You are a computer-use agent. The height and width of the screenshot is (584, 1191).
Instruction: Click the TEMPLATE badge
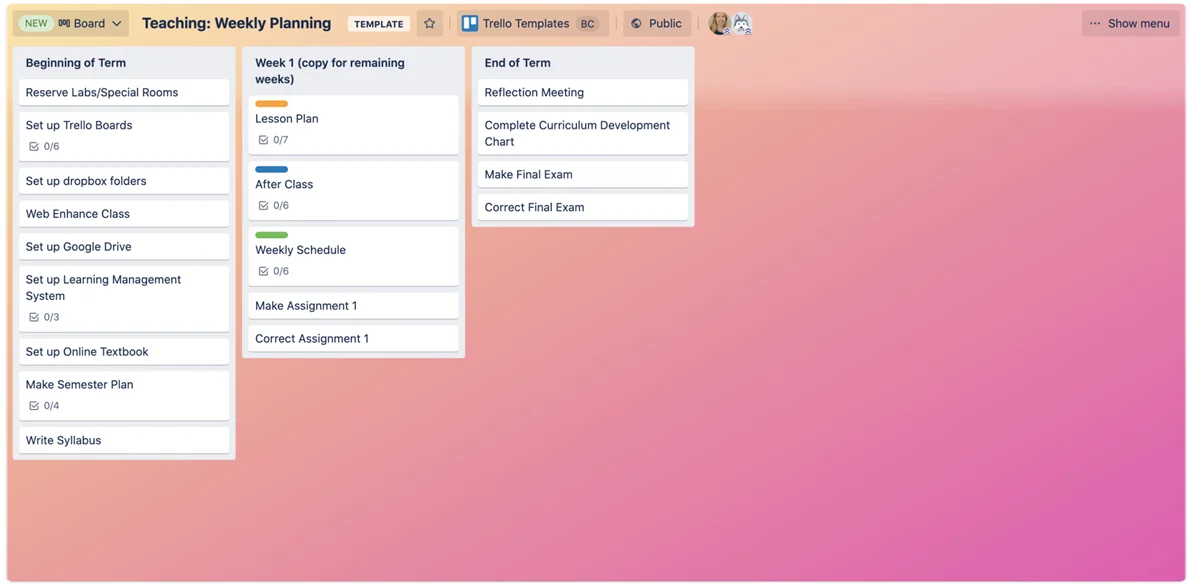click(x=379, y=24)
